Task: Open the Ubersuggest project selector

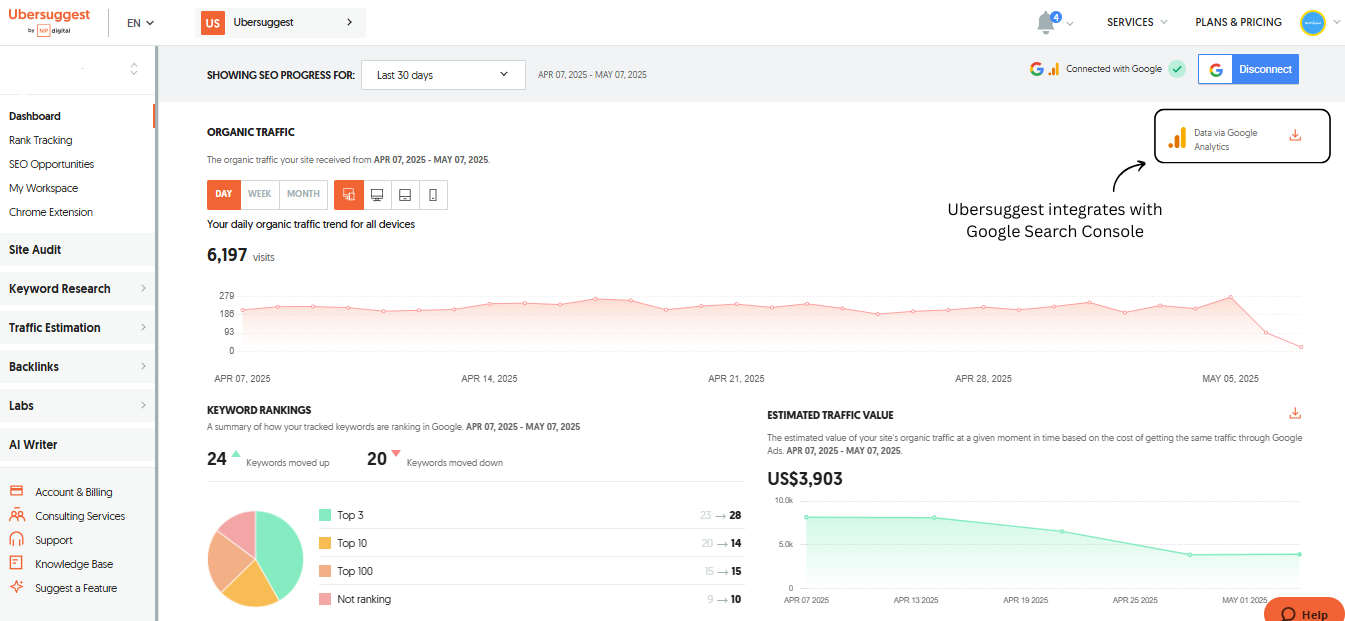Action: pyautogui.click(x=281, y=22)
